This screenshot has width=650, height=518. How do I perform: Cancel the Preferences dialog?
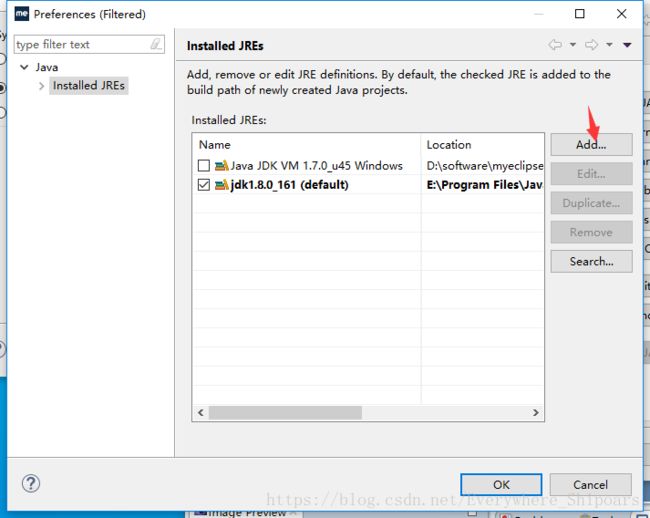pos(590,484)
